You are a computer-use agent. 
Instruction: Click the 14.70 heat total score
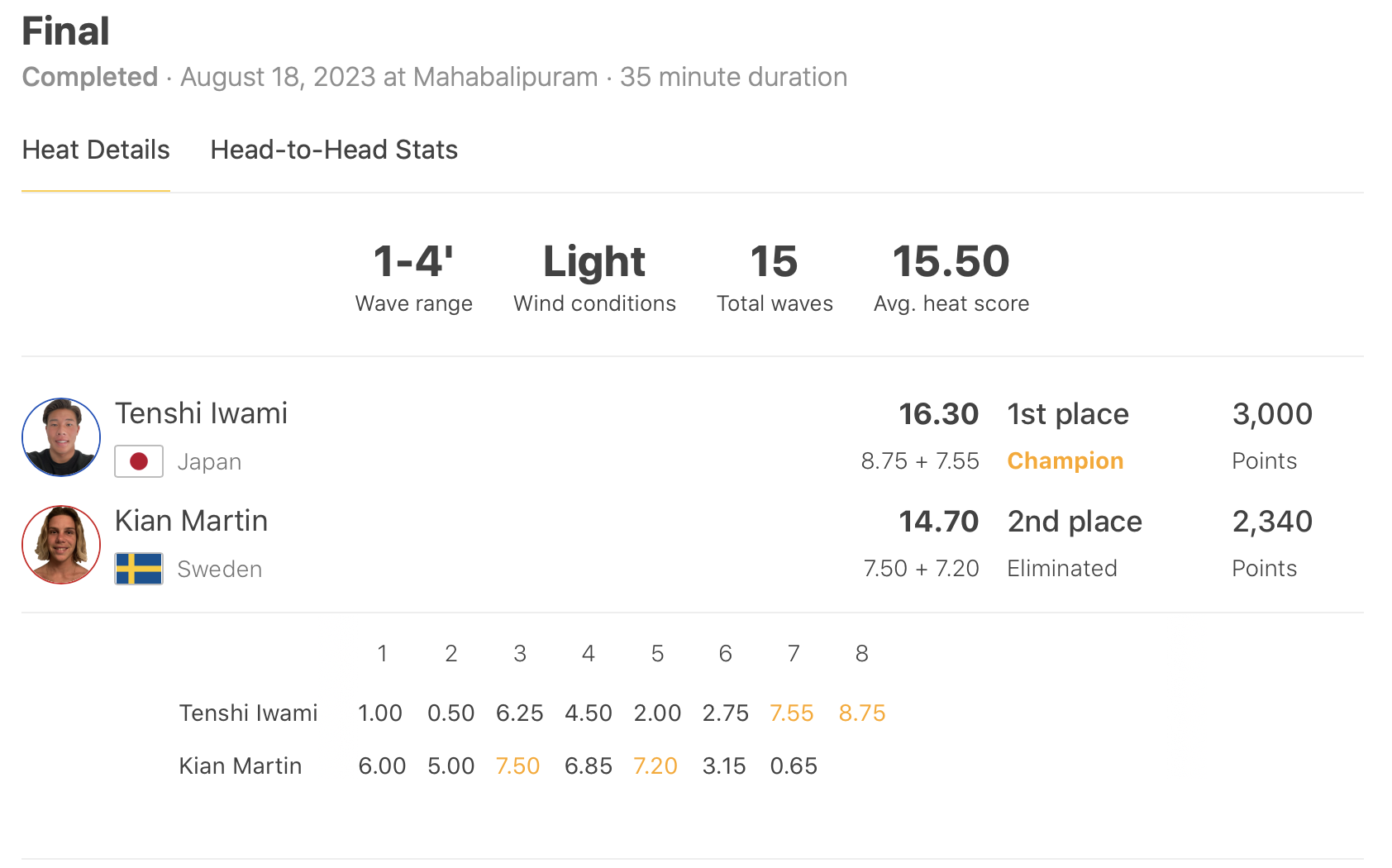(x=938, y=521)
